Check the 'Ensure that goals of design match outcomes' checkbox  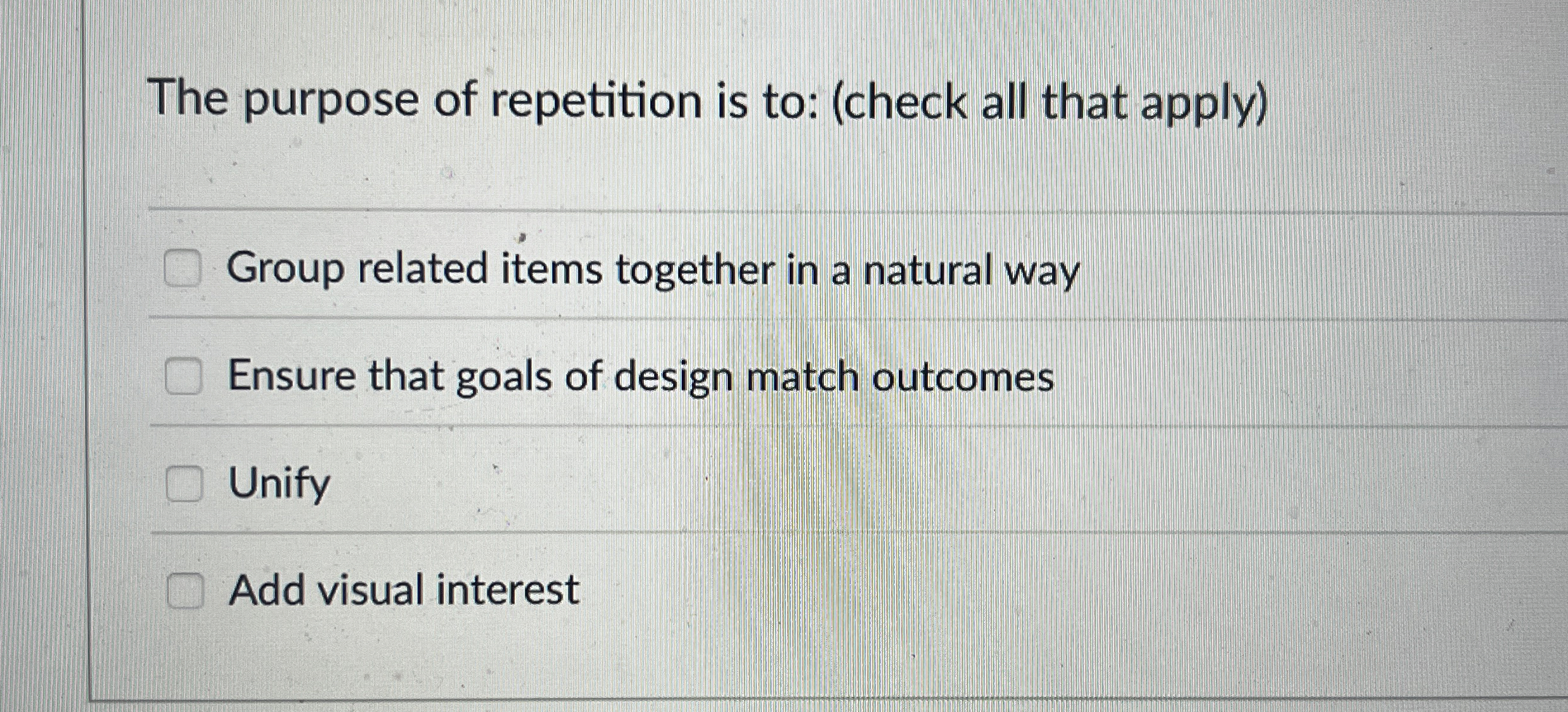pyautogui.click(x=184, y=376)
